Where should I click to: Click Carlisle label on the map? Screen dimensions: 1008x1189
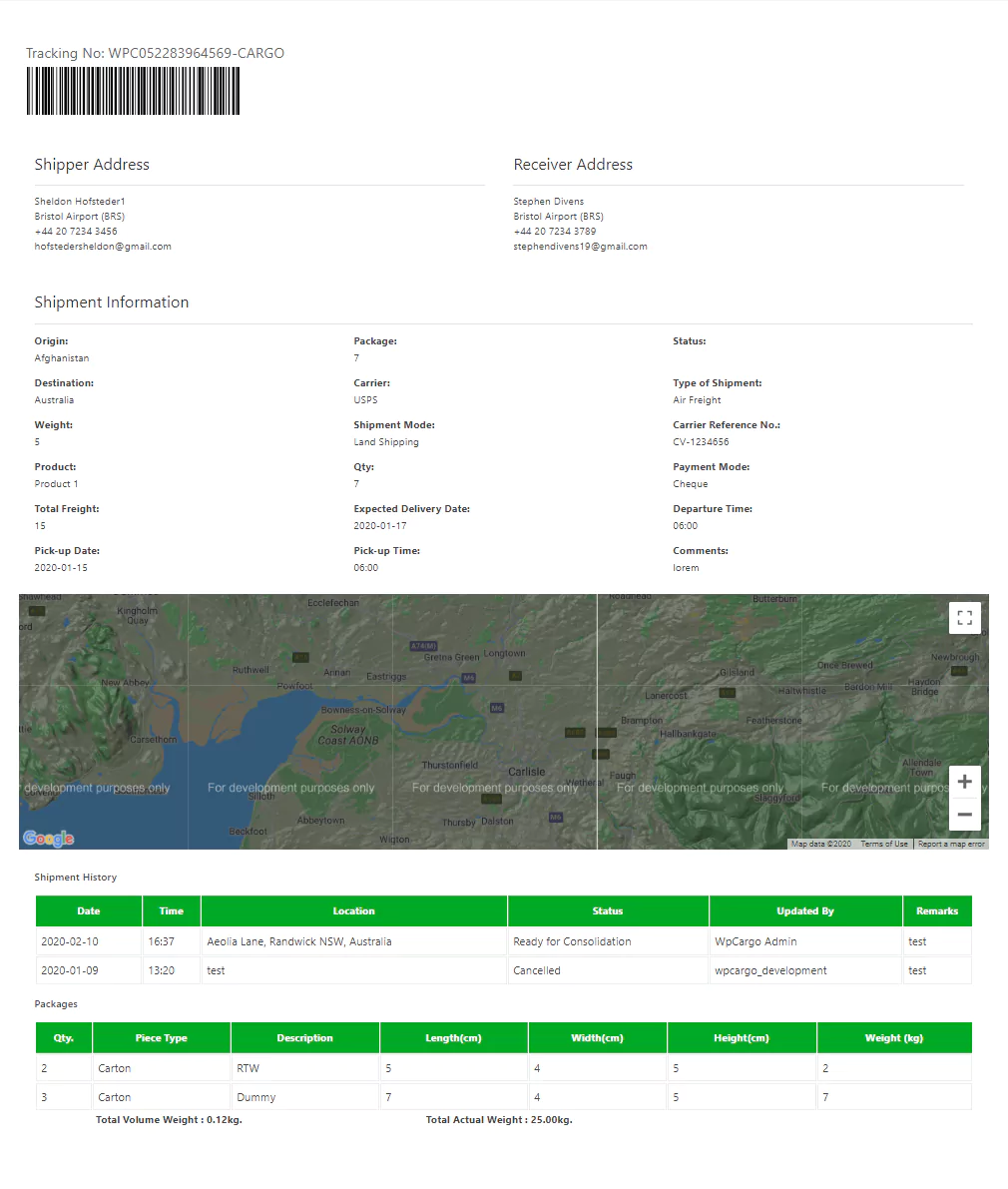[x=527, y=772]
